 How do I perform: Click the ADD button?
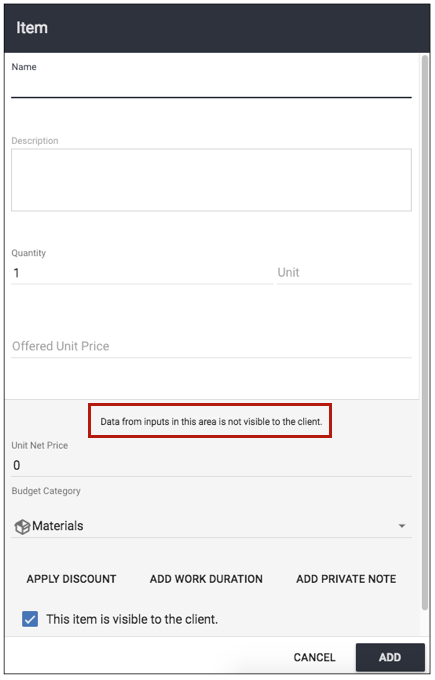(x=390, y=657)
